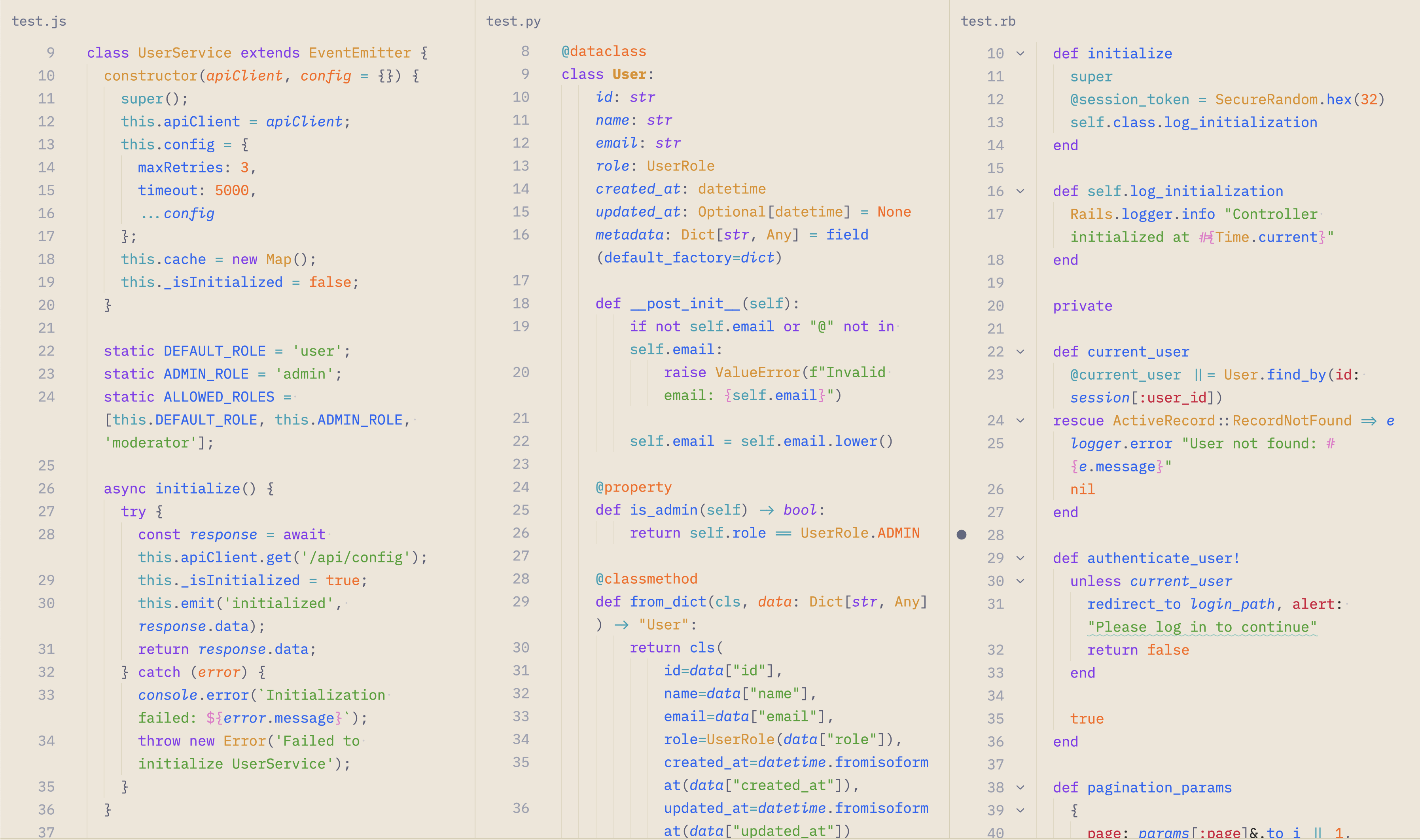Click 'is_admin' method name in test.py
Viewport: 1420px width, 840px height.
click(x=664, y=510)
